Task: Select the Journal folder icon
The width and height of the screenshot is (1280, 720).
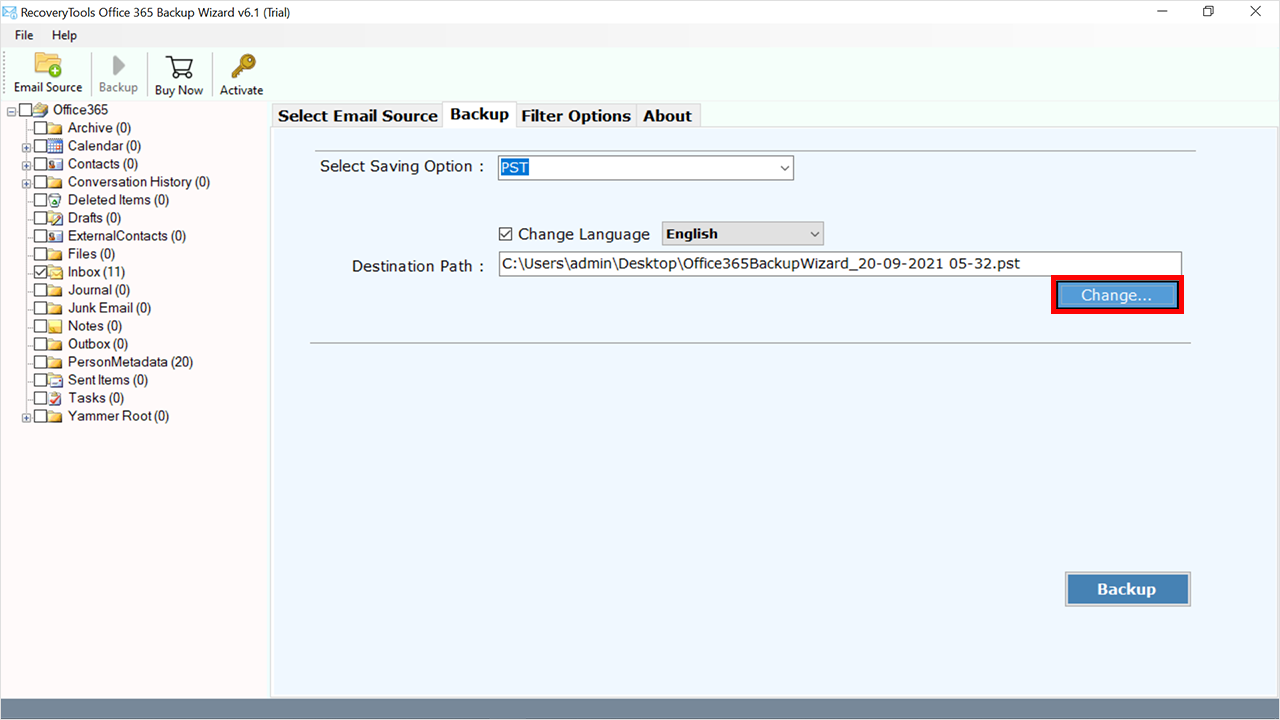Action: [x=56, y=290]
